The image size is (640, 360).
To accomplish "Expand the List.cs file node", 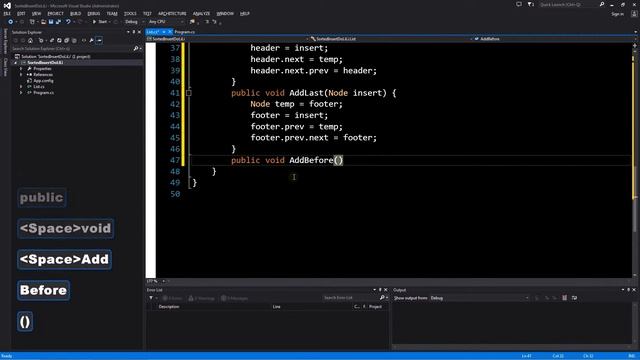I will tap(21, 87).
